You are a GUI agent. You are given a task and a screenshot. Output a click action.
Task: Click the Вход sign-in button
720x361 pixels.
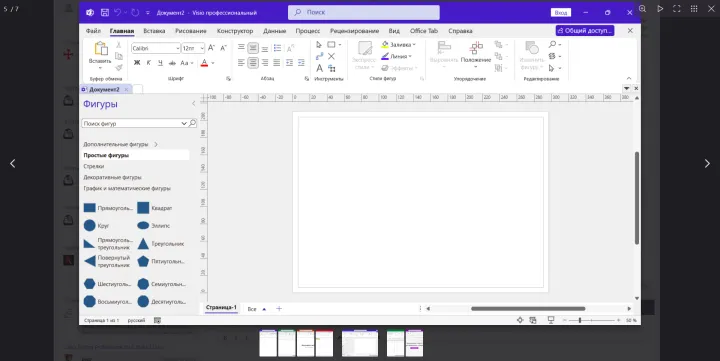pos(561,12)
